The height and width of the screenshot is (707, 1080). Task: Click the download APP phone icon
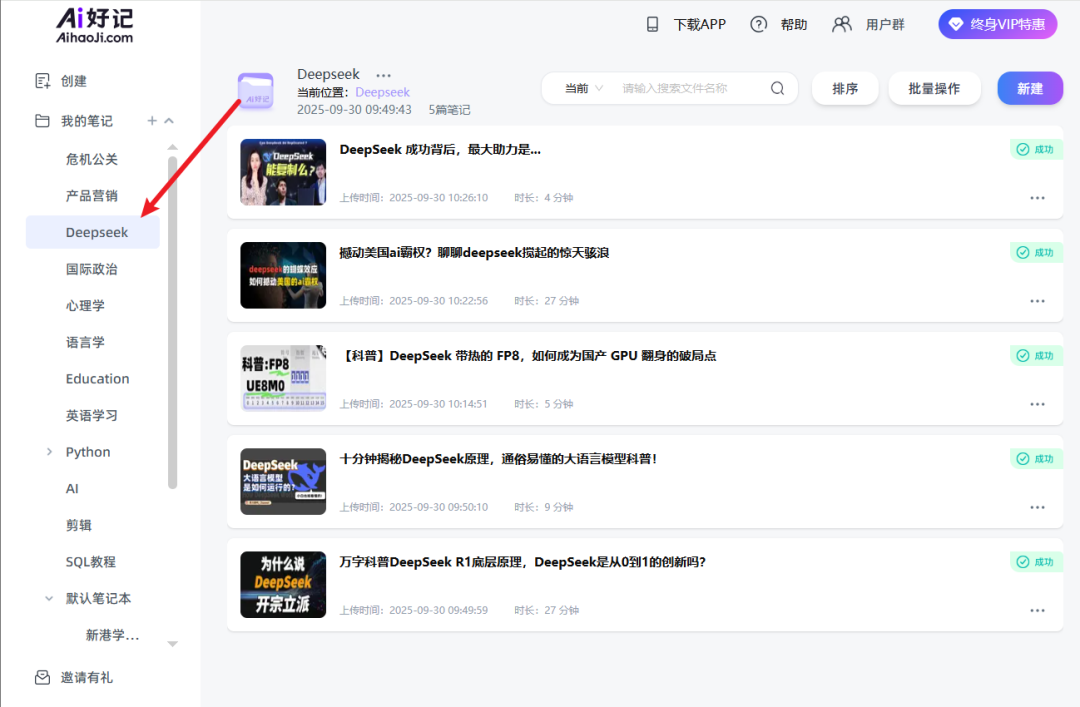(653, 24)
